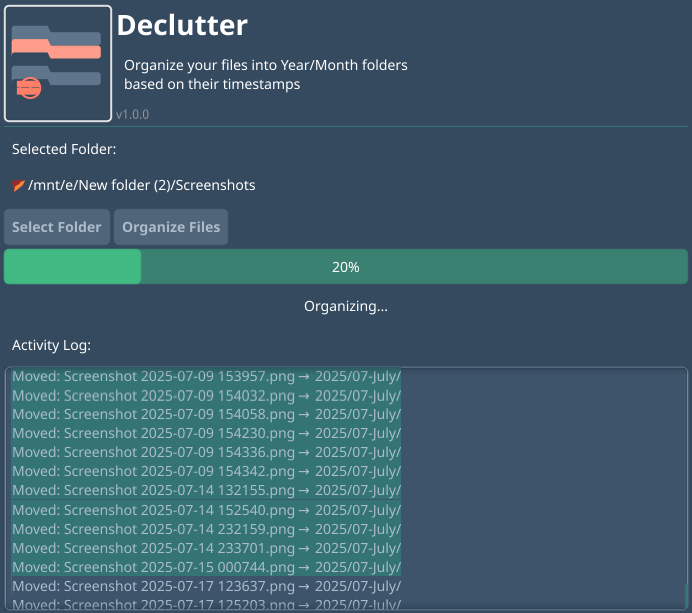Click the log line for Screenshot 2025-07-14 152540.png
Screen dimensions: 692x613
click(206, 510)
